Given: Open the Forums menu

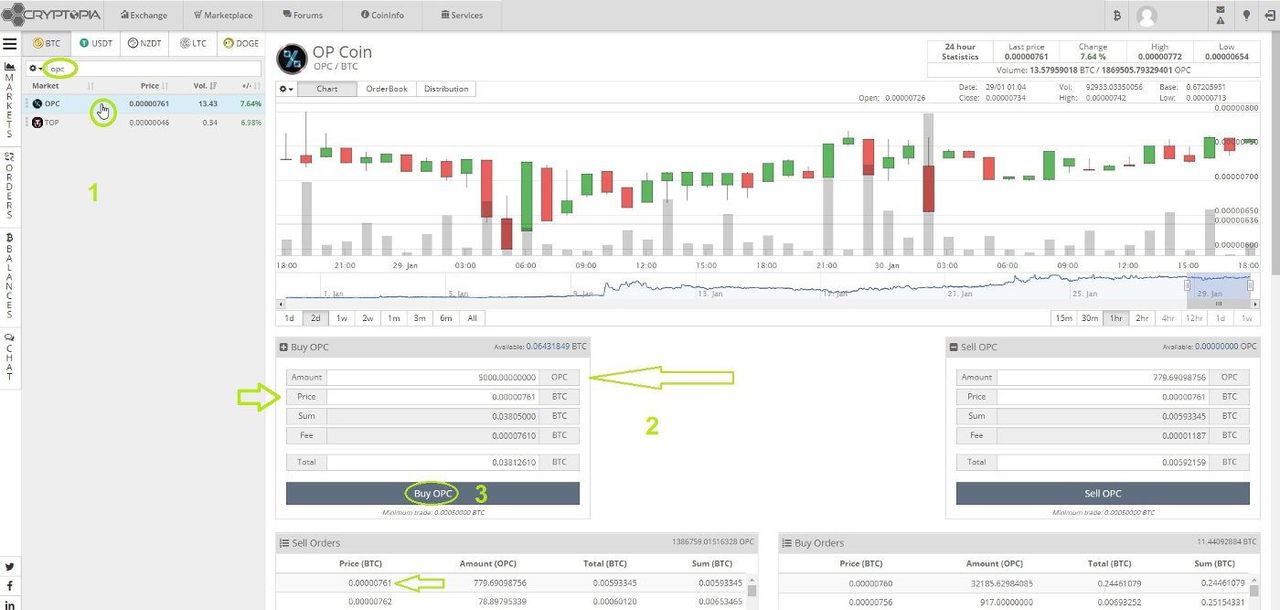Looking at the screenshot, I should (x=303, y=15).
